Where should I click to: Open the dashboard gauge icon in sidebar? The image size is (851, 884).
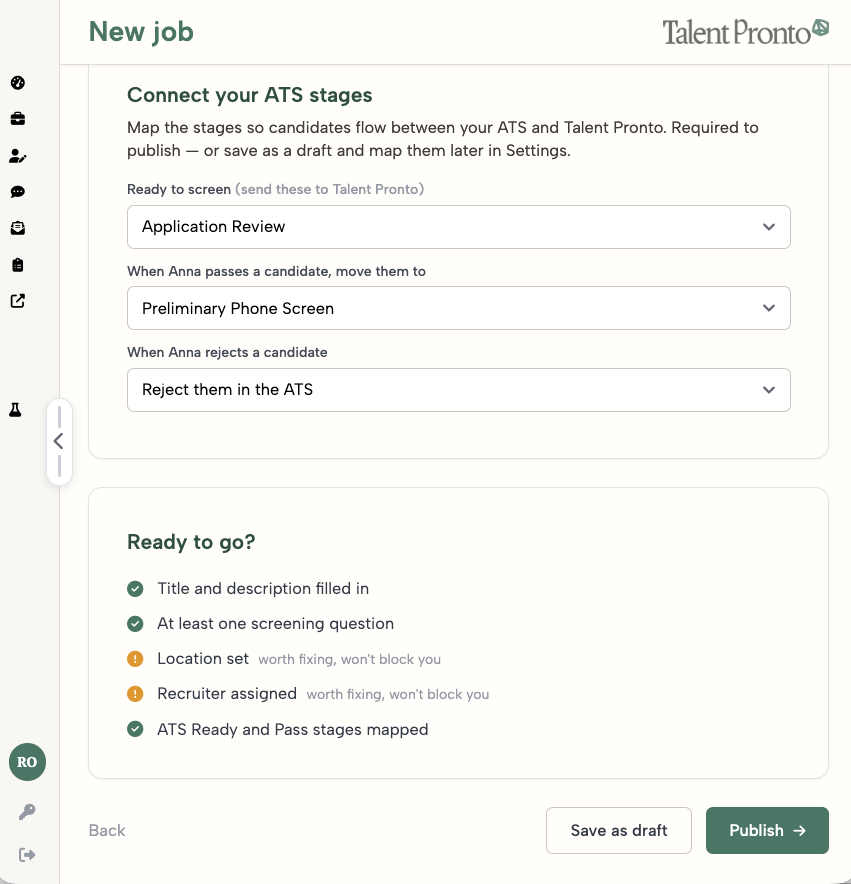[17, 83]
